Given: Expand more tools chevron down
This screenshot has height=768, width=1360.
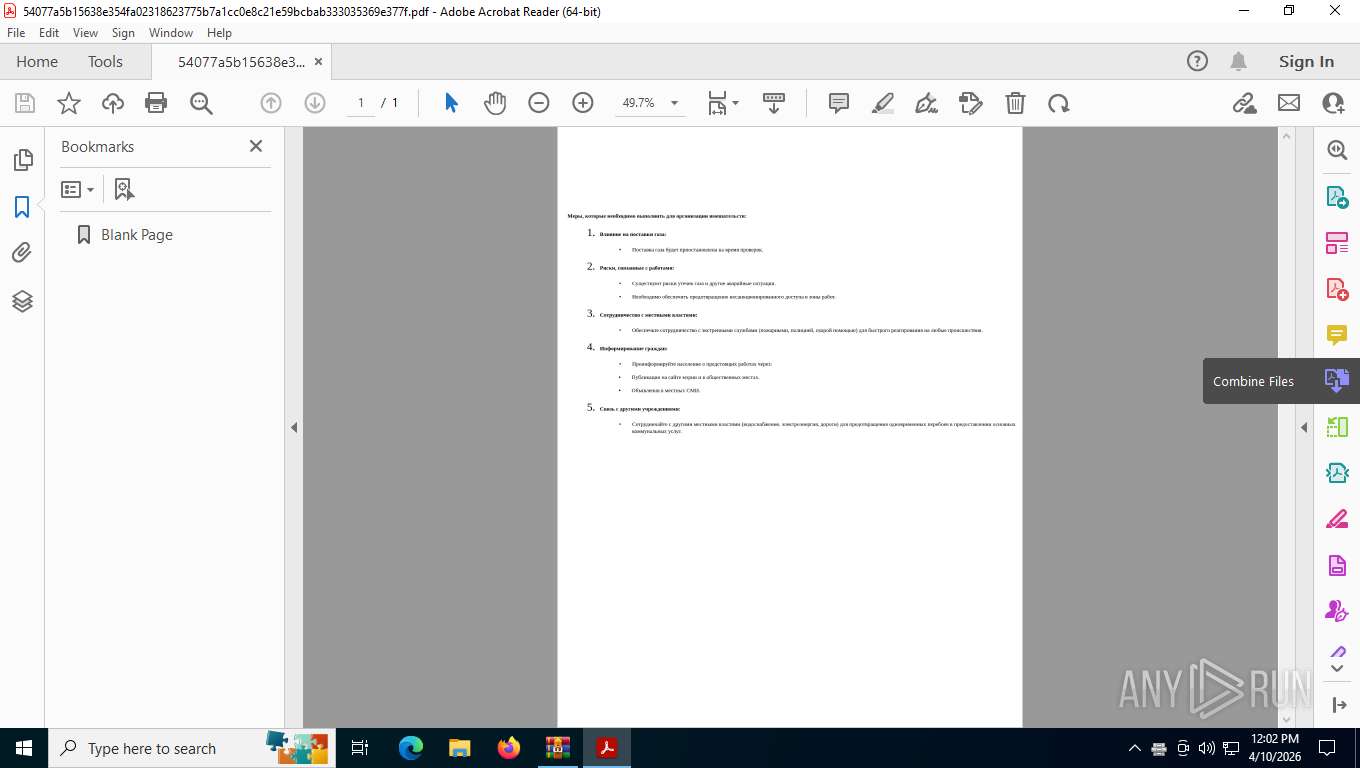Looking at the screenshot, I should (1337, 668).
